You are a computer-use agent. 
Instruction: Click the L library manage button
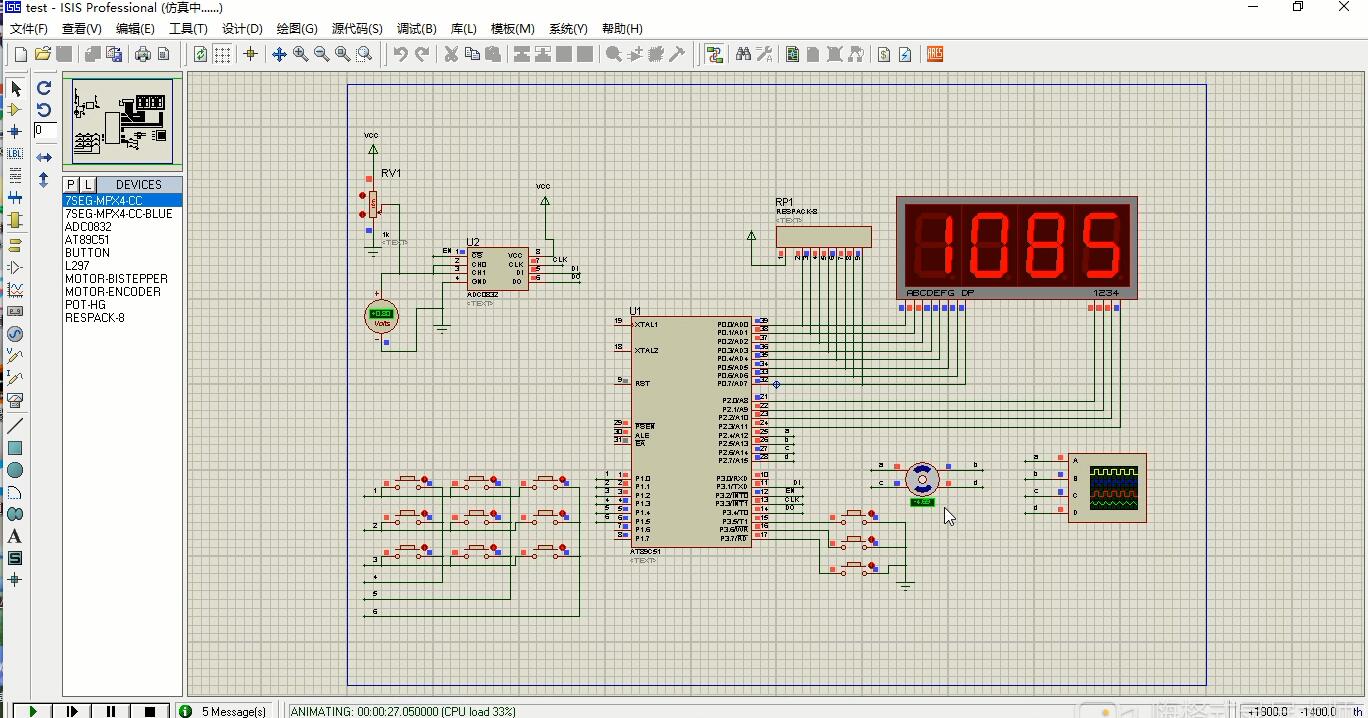pos(88,184)
